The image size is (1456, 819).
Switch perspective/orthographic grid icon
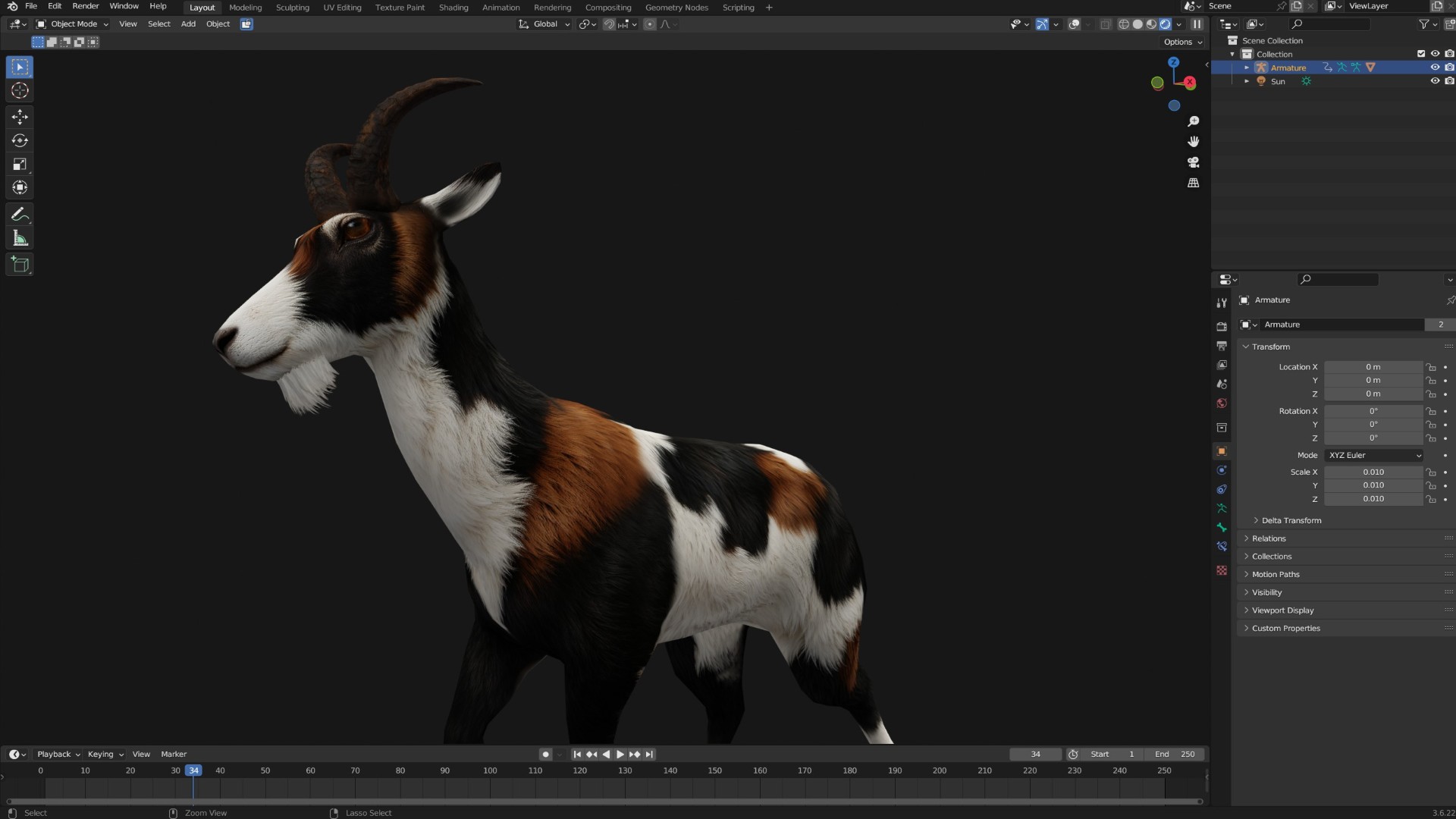[x=1194, y=183]
